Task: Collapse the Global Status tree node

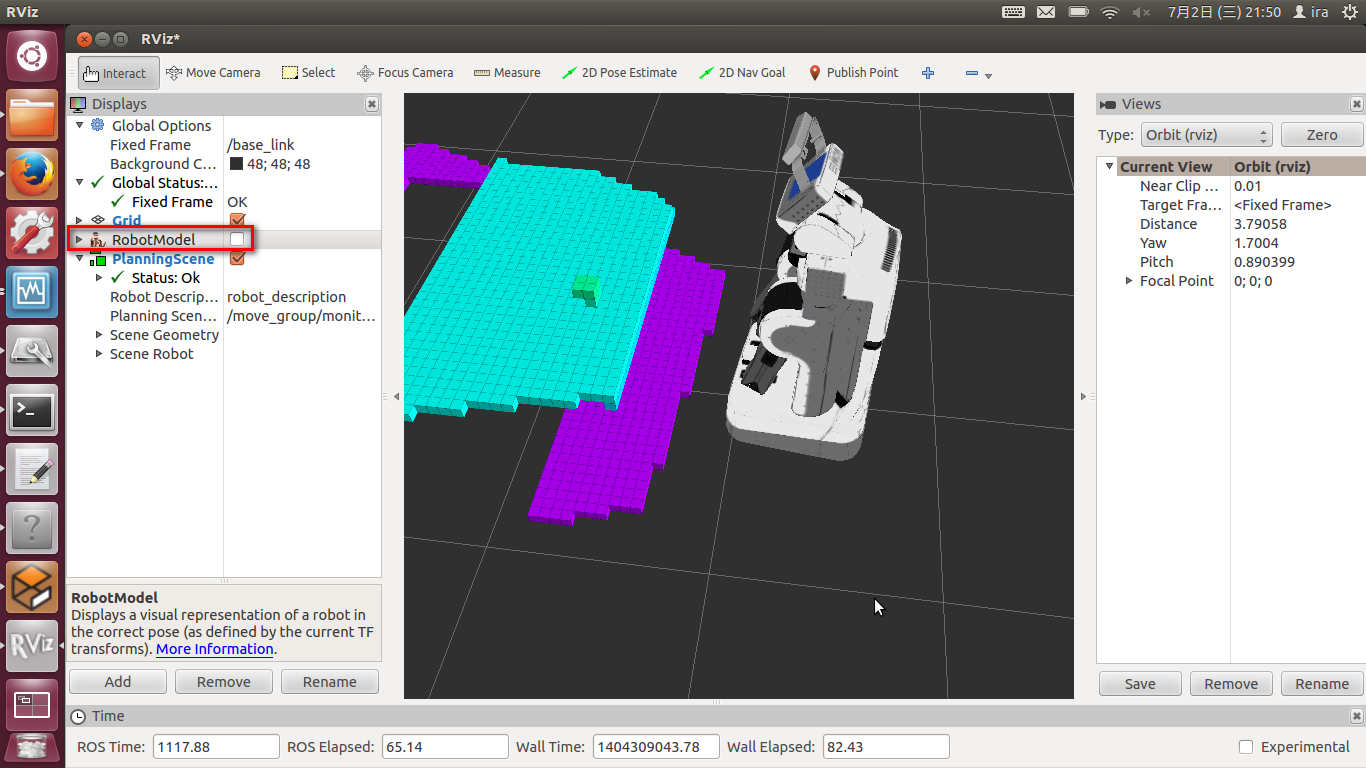Action: tap(80, 182)
